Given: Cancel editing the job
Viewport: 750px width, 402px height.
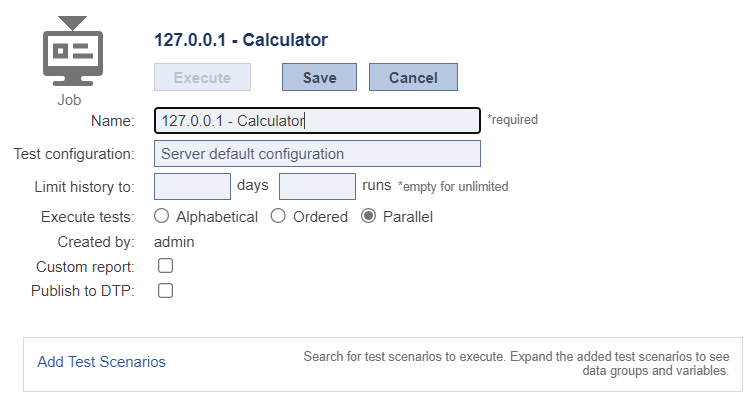Looking at the screenshot, I should [413, 77].
